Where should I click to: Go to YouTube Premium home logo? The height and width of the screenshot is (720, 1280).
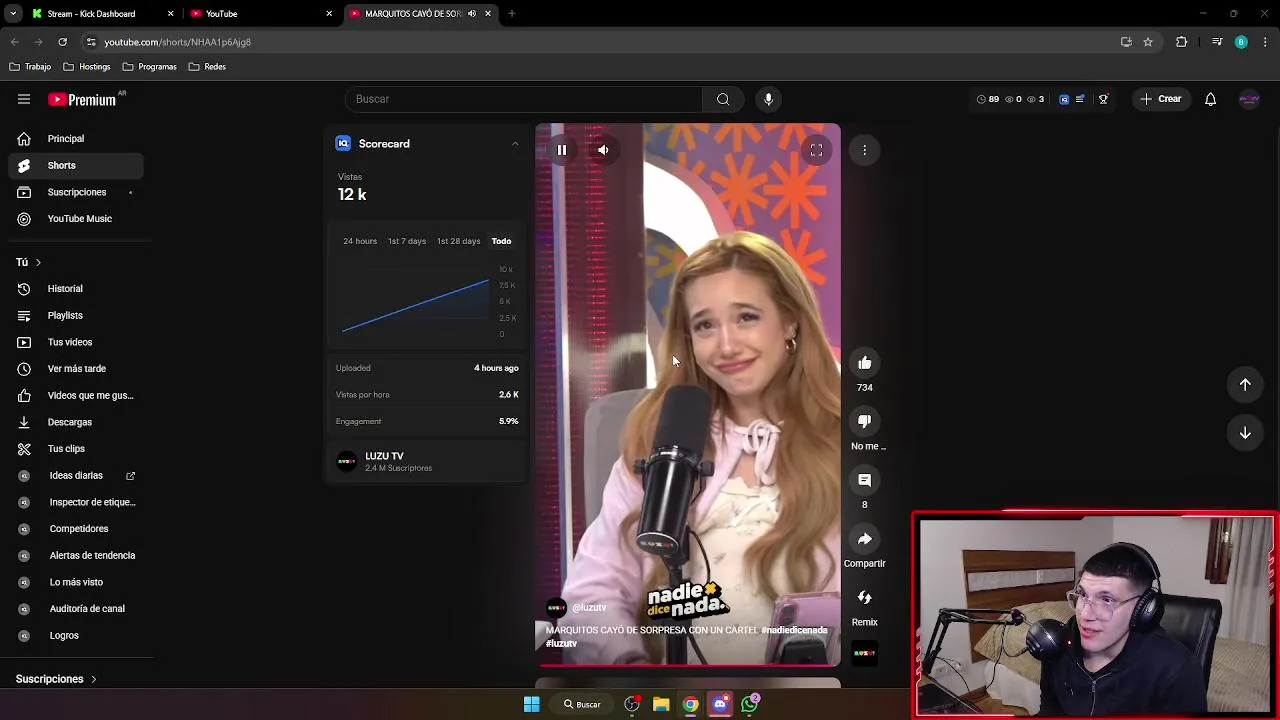(x=82, y=99)
